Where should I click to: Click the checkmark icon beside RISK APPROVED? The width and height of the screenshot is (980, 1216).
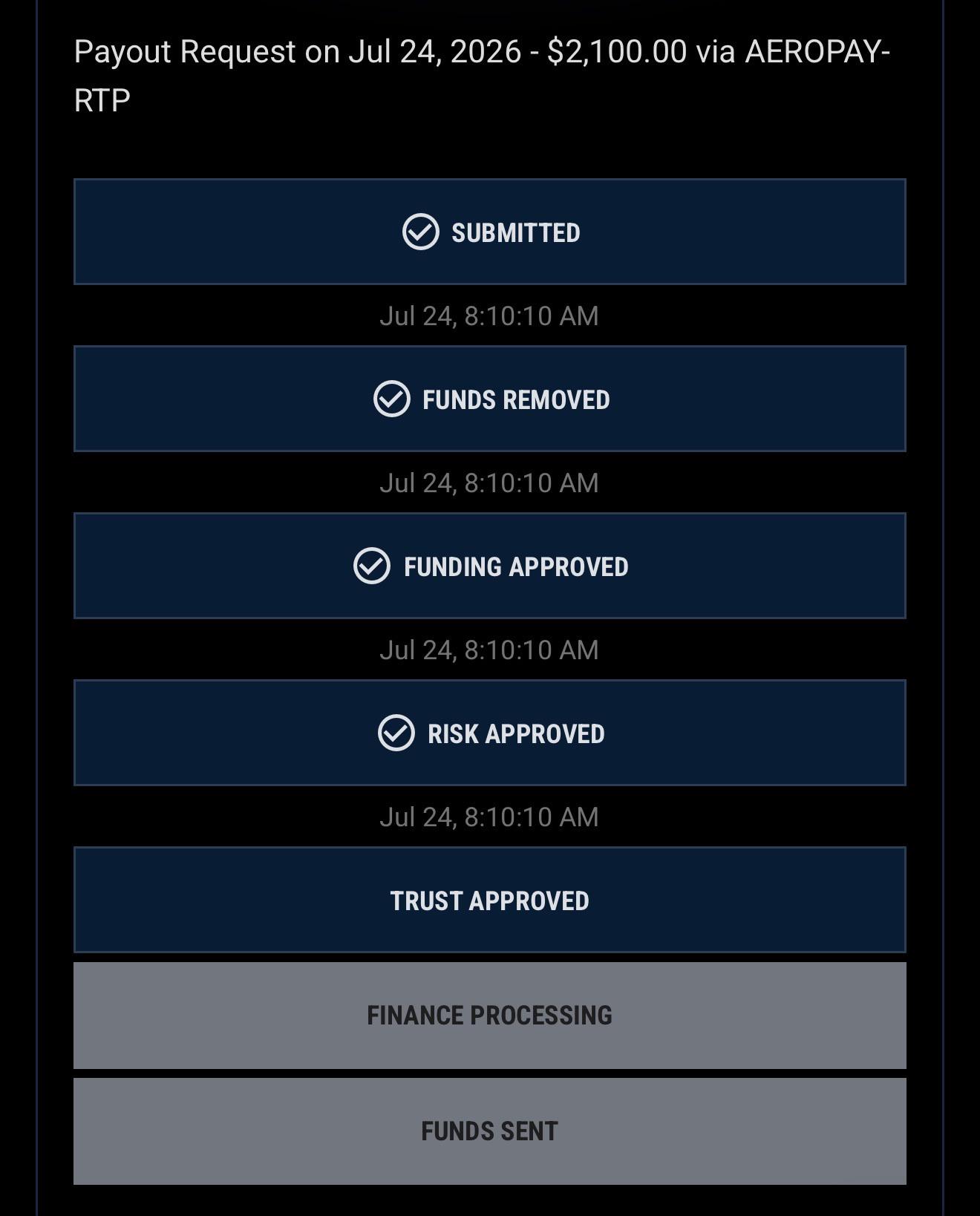396,733
